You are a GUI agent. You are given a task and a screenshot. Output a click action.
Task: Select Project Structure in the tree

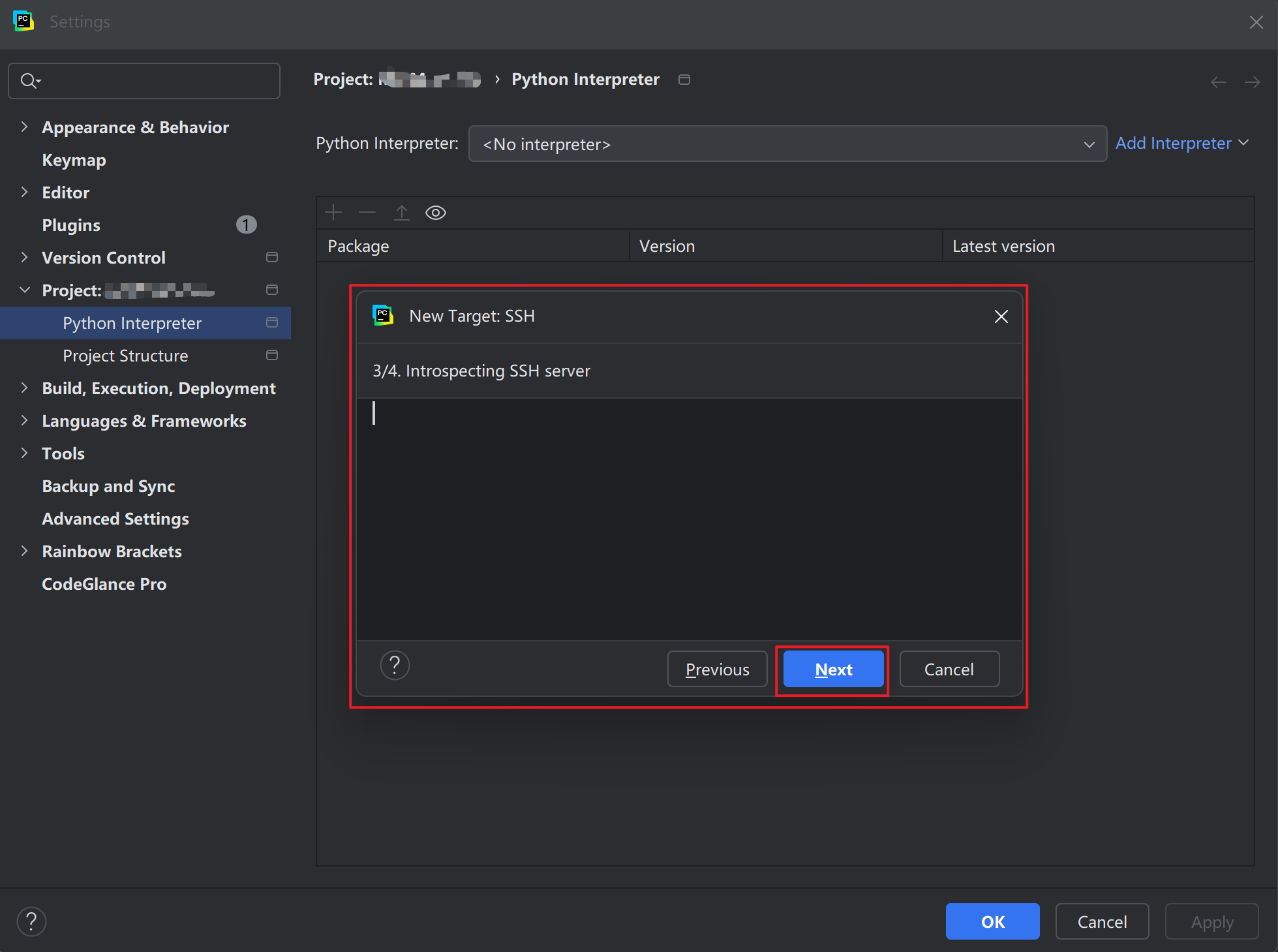[125, 356]
